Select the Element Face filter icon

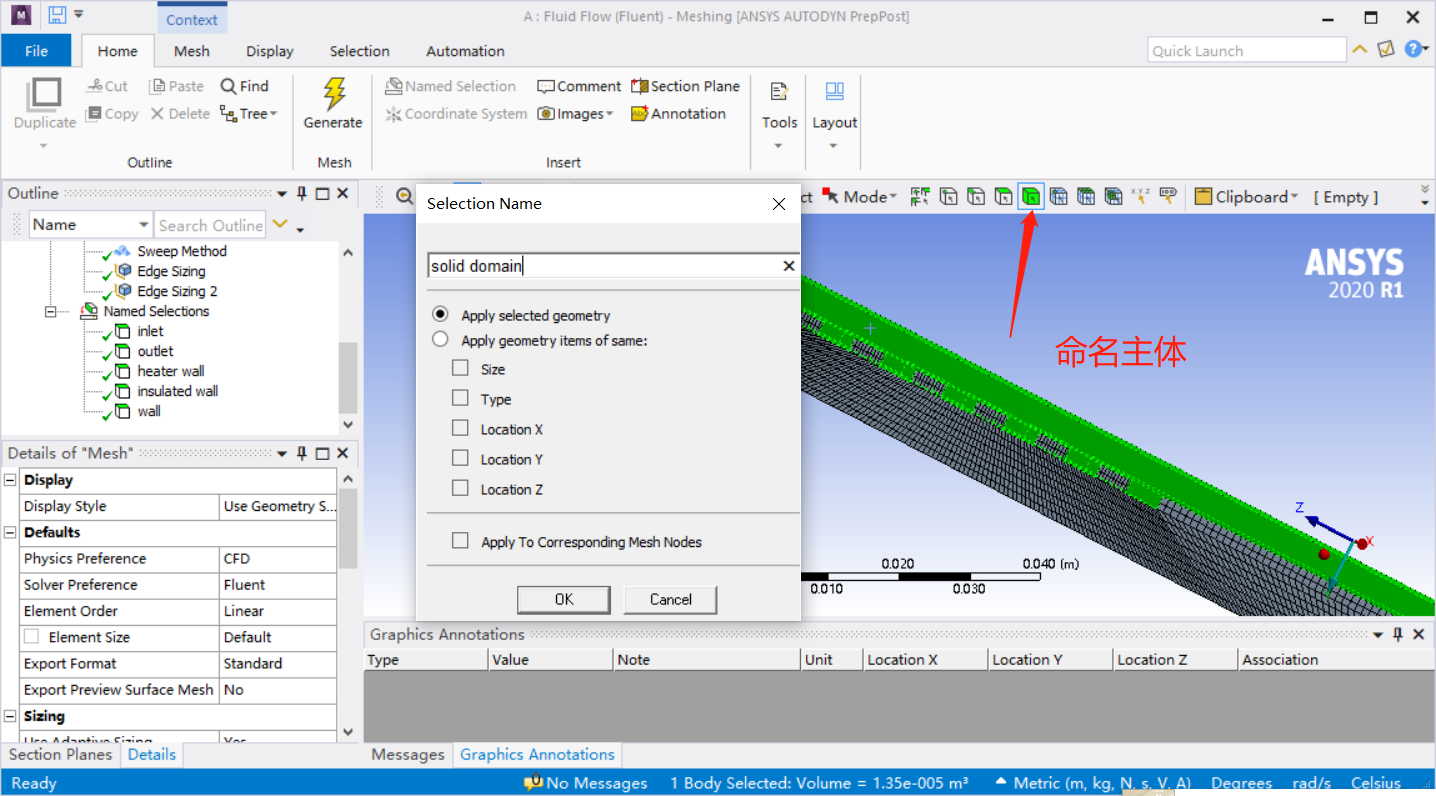click(x=1086, y=197)
